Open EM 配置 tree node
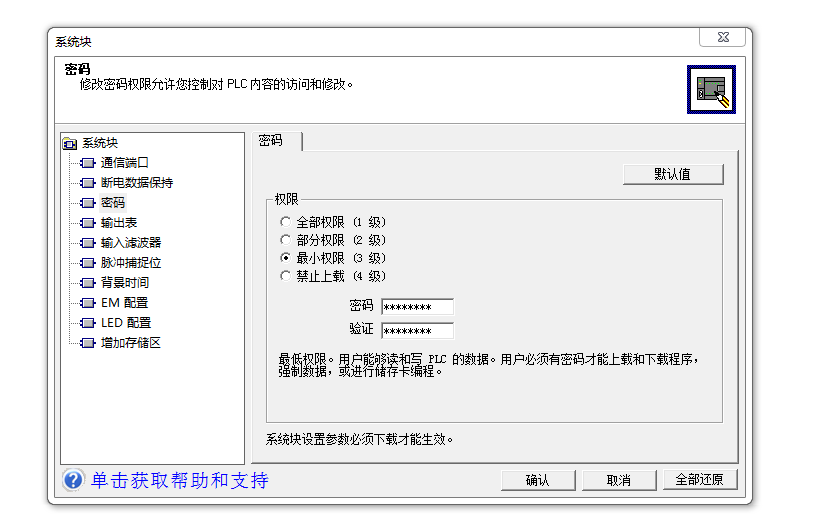Image resolution: width=822 pixels, height=529 pixels. click(x=124, y=303)
